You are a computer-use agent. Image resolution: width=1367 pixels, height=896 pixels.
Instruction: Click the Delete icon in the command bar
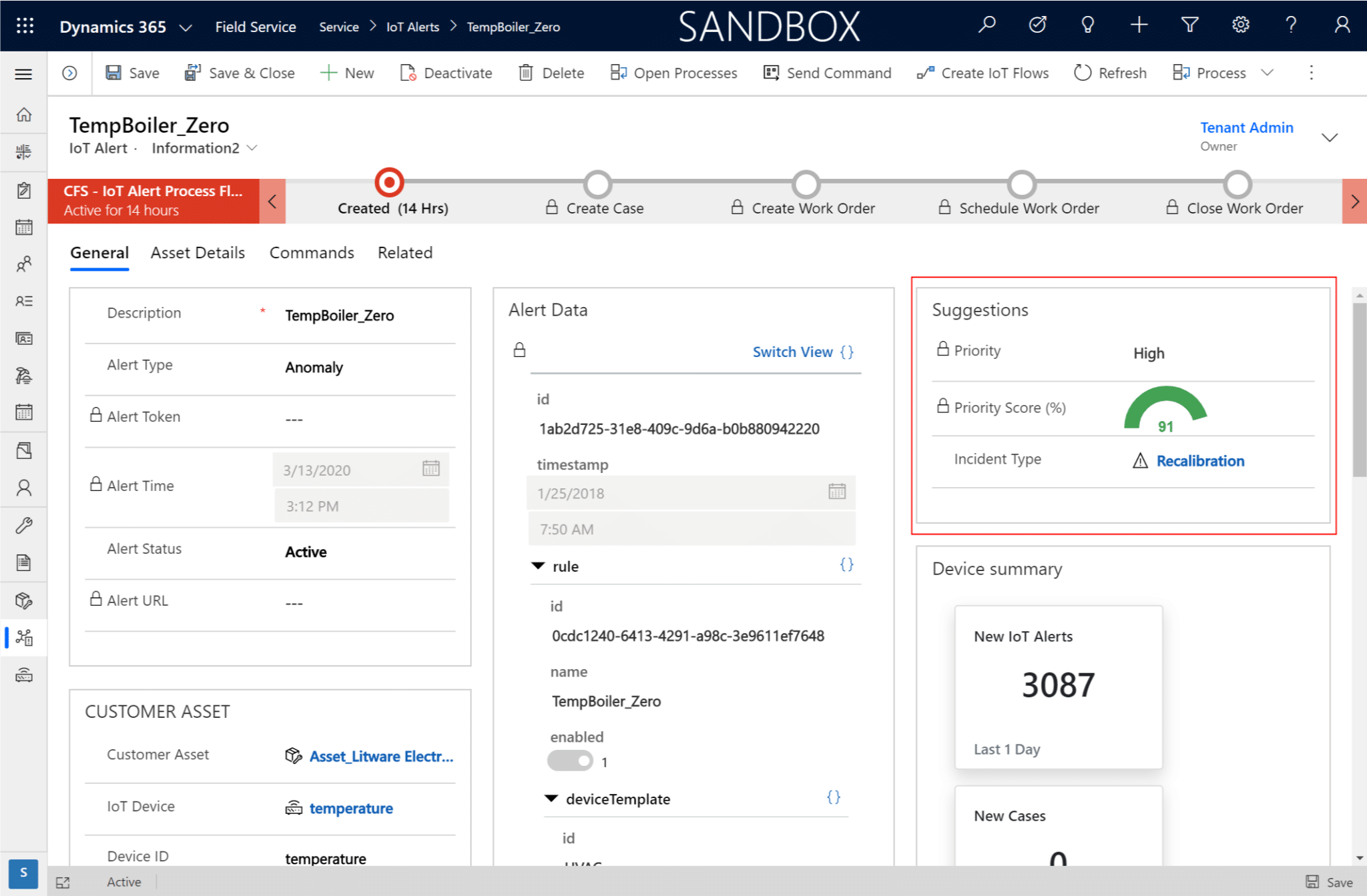click(527, 73)
